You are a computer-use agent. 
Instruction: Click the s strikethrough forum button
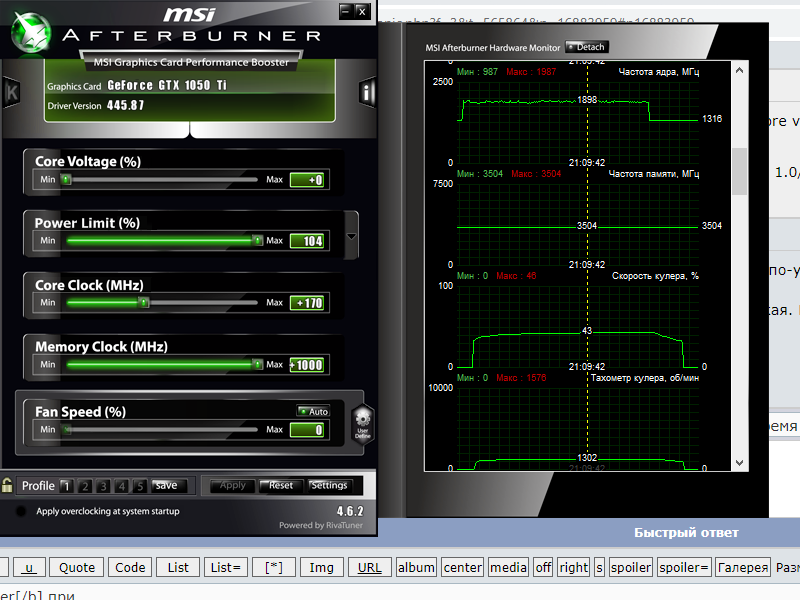click(x=599, y=567)
